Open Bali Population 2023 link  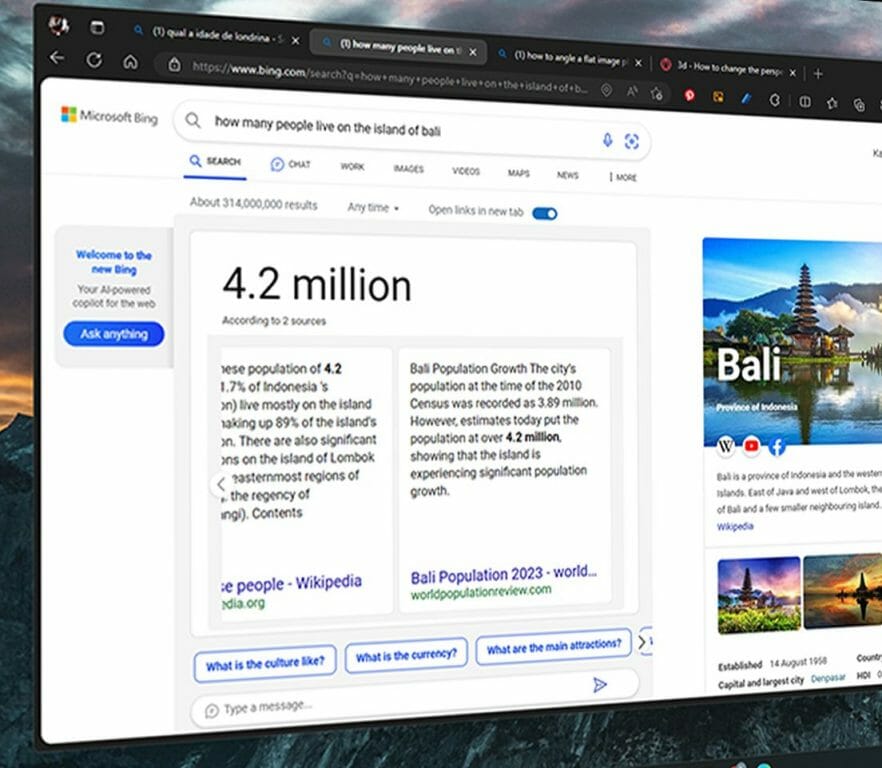(x=503, y=575)
